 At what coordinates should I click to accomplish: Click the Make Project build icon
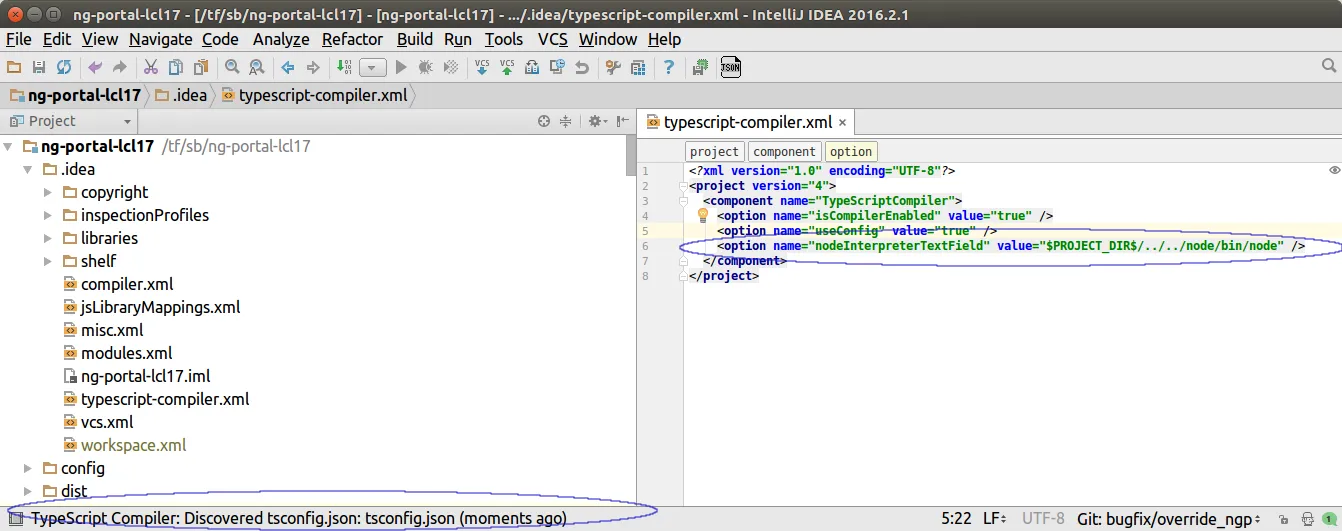point(344,67)
